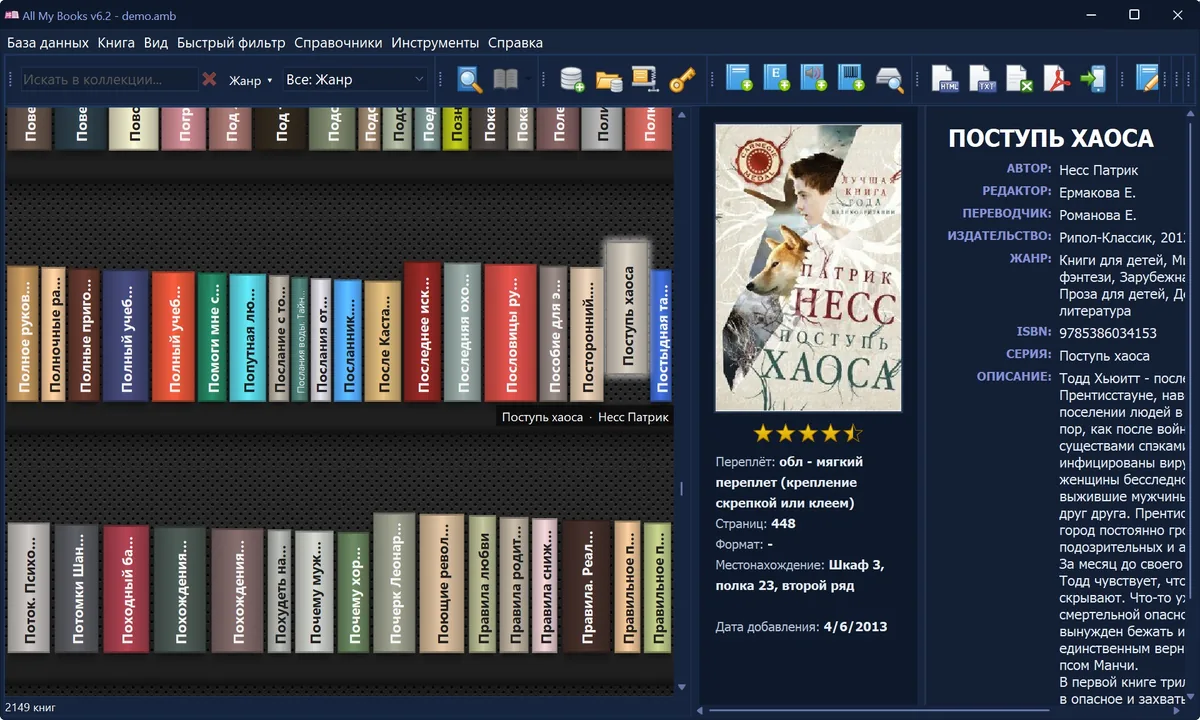Click the Поступь хаоса cover image
The image size is (1200, 720).
(x=808, y=267)
